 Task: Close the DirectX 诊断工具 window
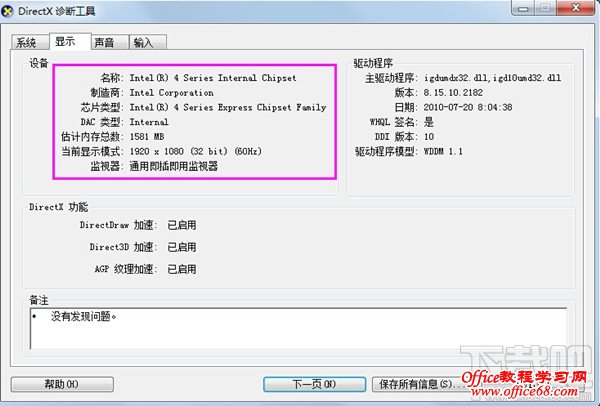576,8
